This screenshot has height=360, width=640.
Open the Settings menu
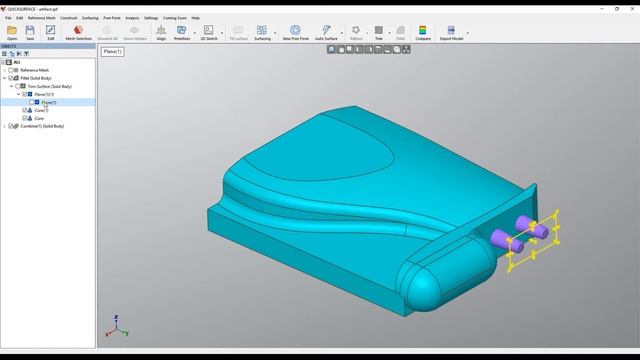pyautogui.click(x=151, y=18)
